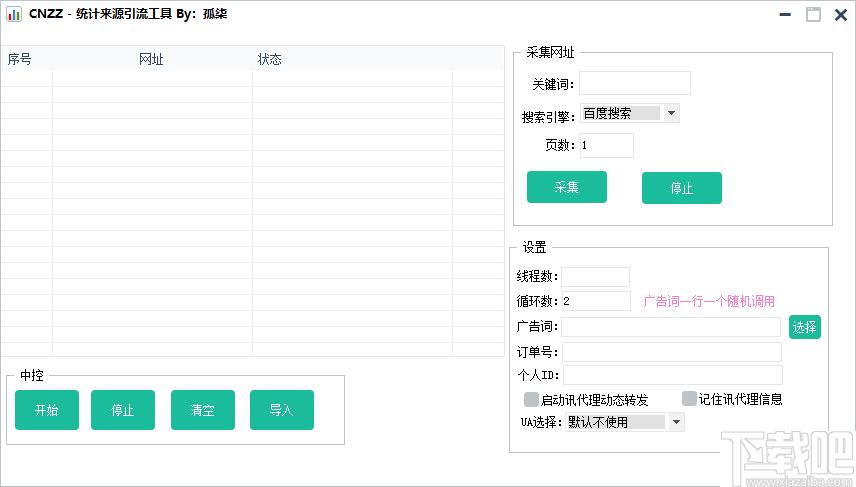Click the 清空 button
856x487 pixels.
point(203,409)
